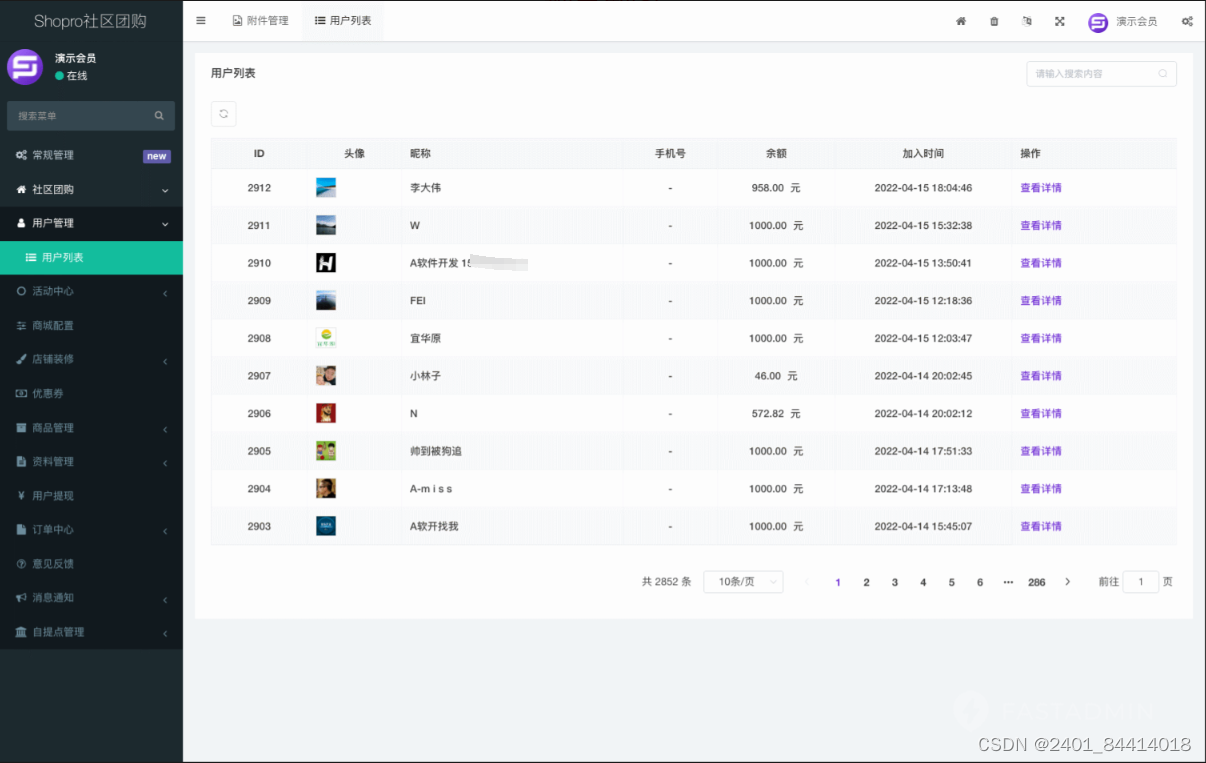Open the settings gears icon at top right

point(1187,20)
